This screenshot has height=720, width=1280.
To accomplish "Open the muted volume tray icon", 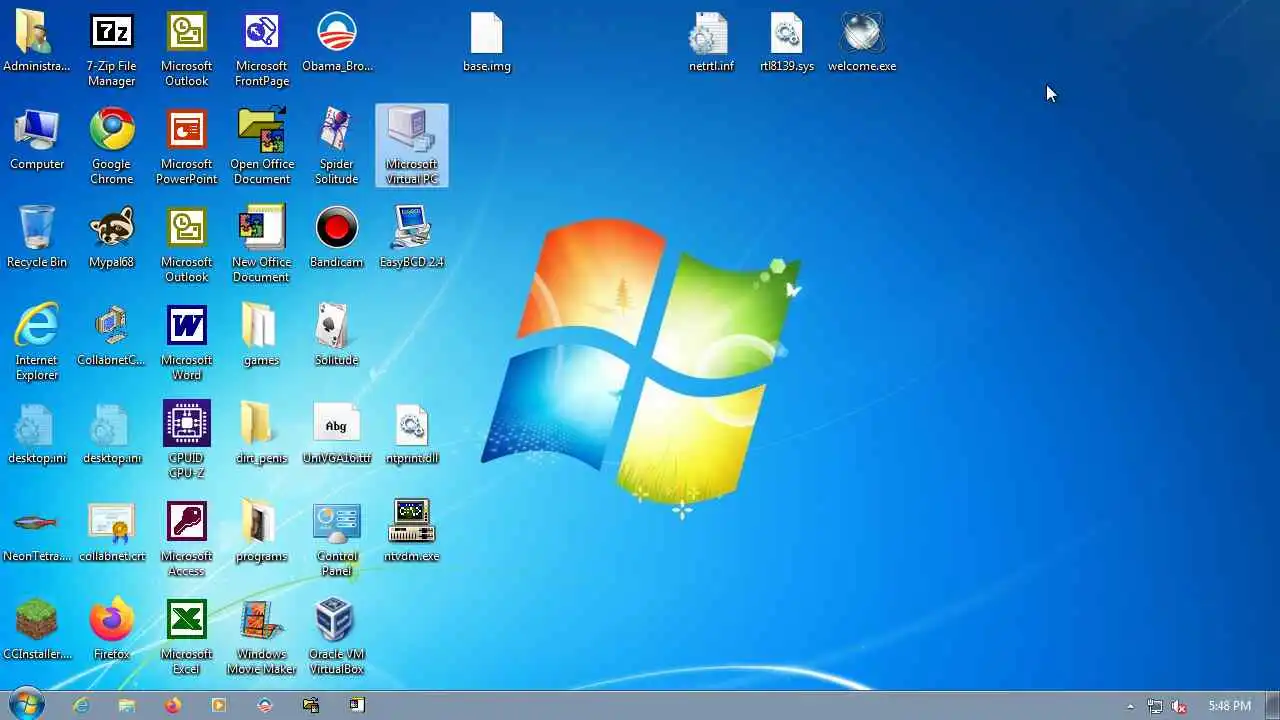I will pyautogui.click(x=1180, y=706).
